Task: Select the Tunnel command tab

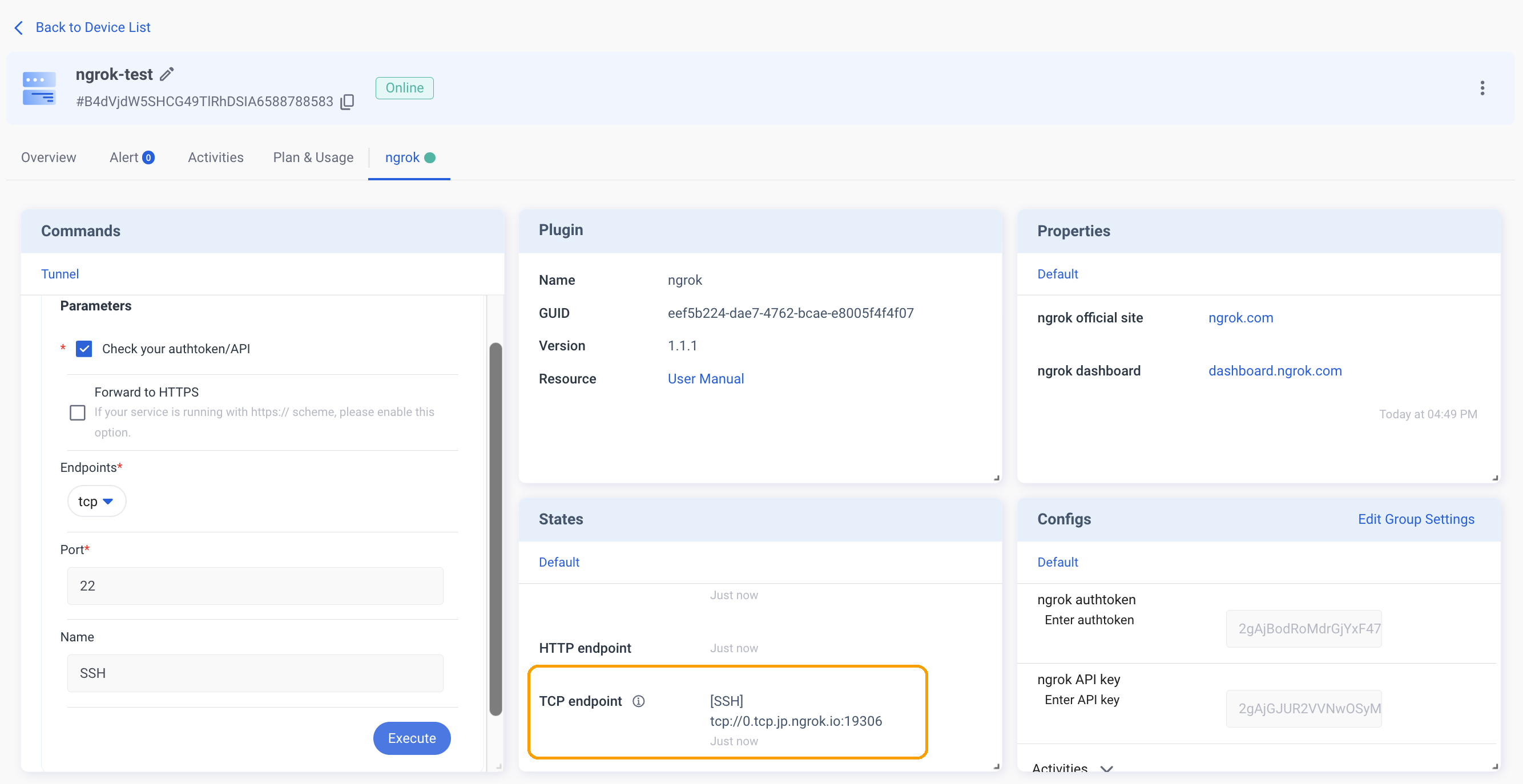Action: (x=60, y=274)
